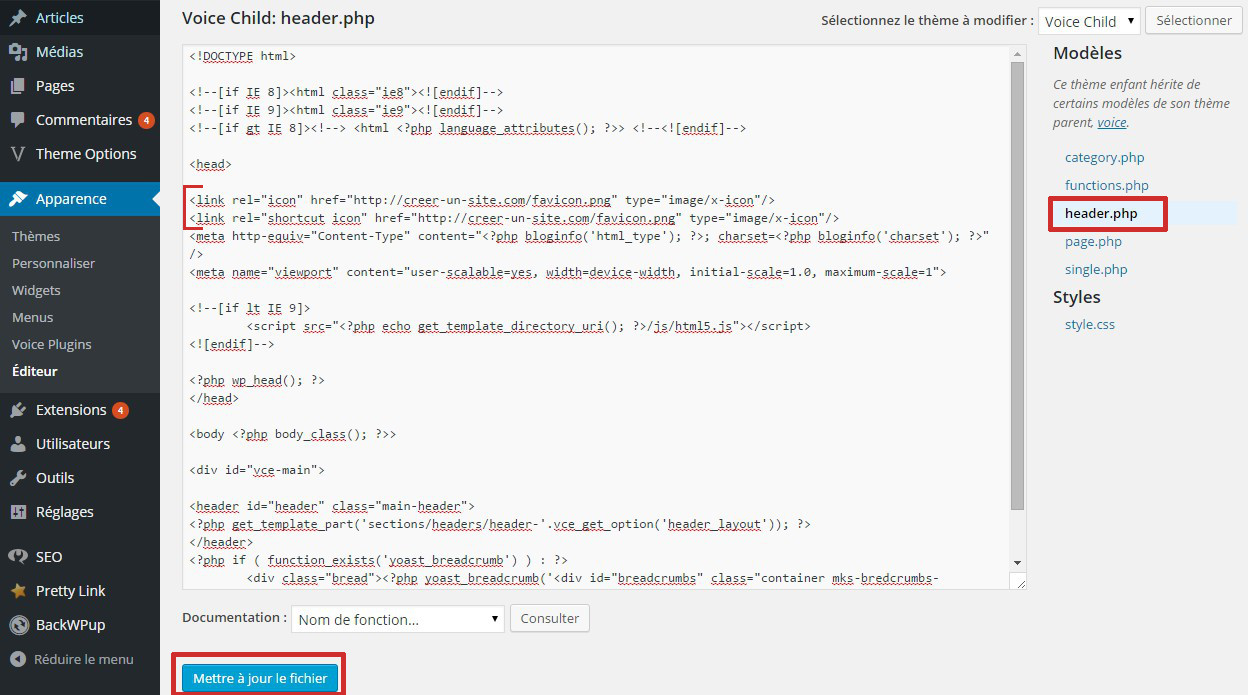Click the Réduire le menu arrow icon
This screenshot has height=695, width=1248.
(18, 659)
